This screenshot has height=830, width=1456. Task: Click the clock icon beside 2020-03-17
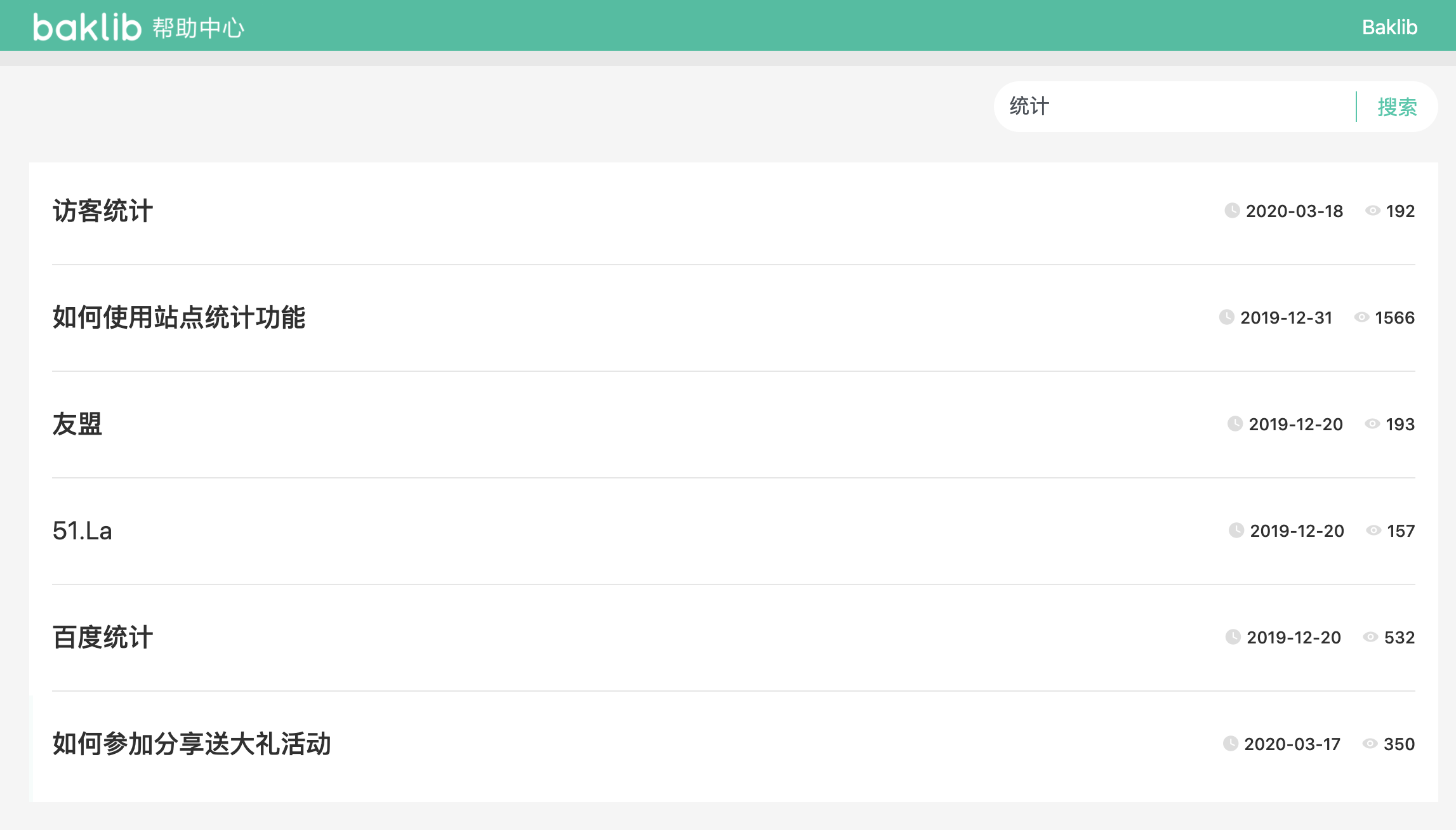[1231, 744]
